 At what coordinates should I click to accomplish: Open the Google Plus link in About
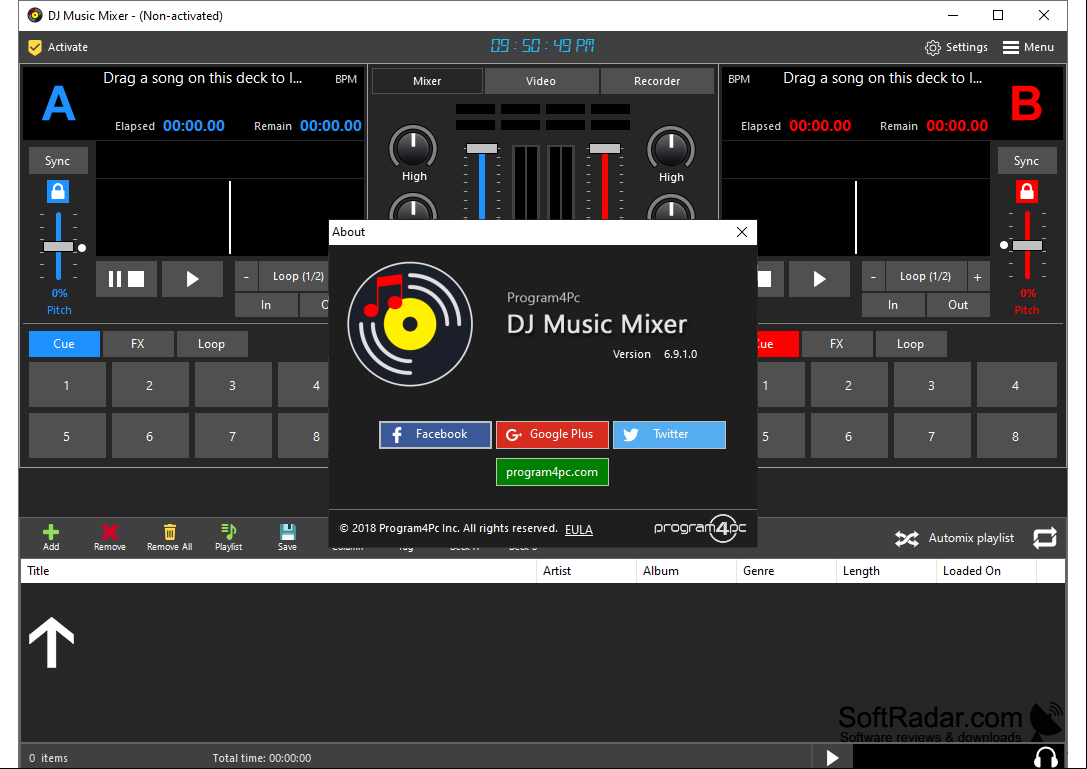553,435
